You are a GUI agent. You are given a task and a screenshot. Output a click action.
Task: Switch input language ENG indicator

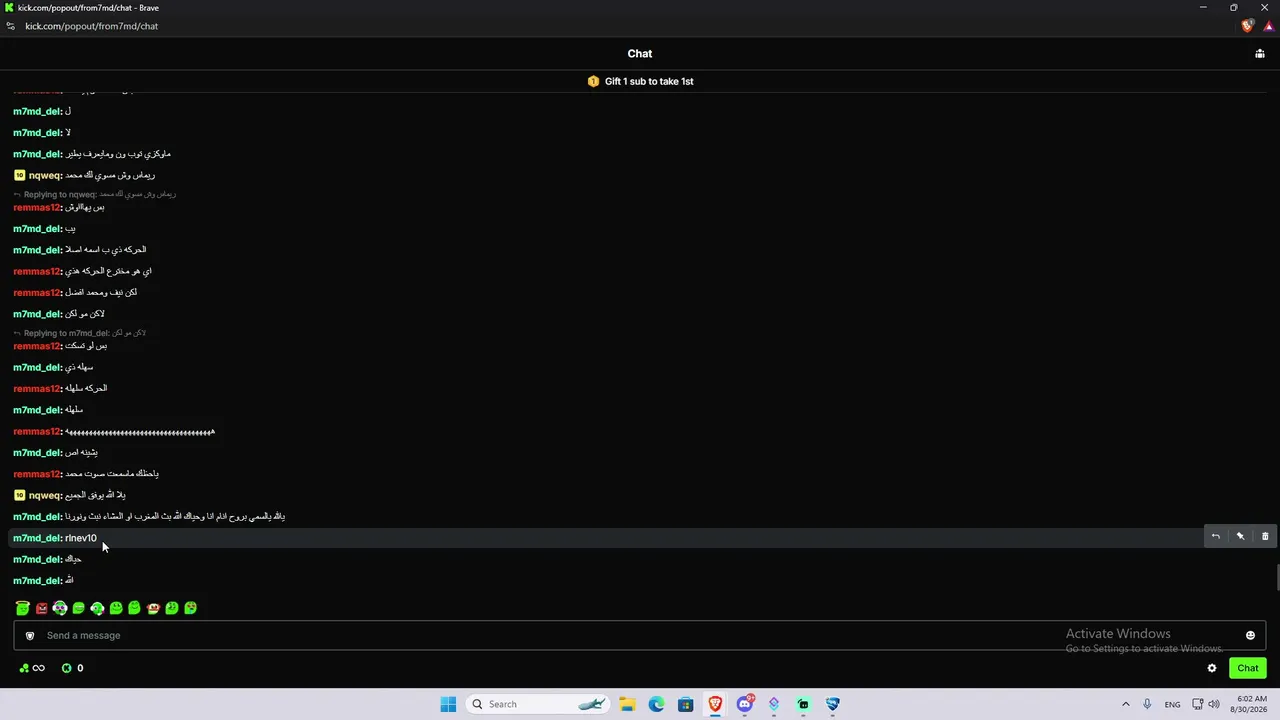[x=1172, y=704]
